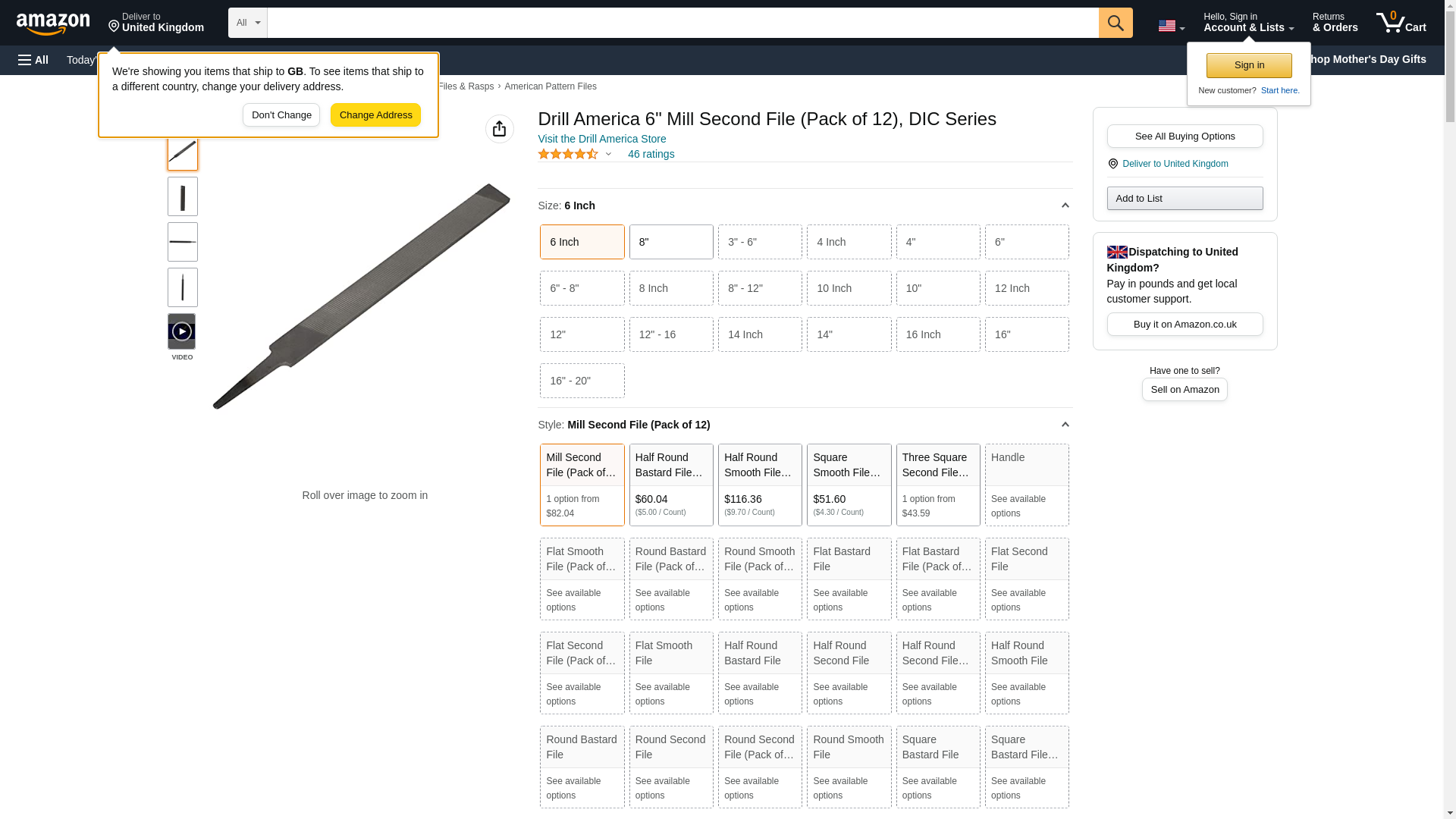This screenshot has width=1456, height=819.
Task: Play the product video thumbnail
Action: tap(181, 331)
